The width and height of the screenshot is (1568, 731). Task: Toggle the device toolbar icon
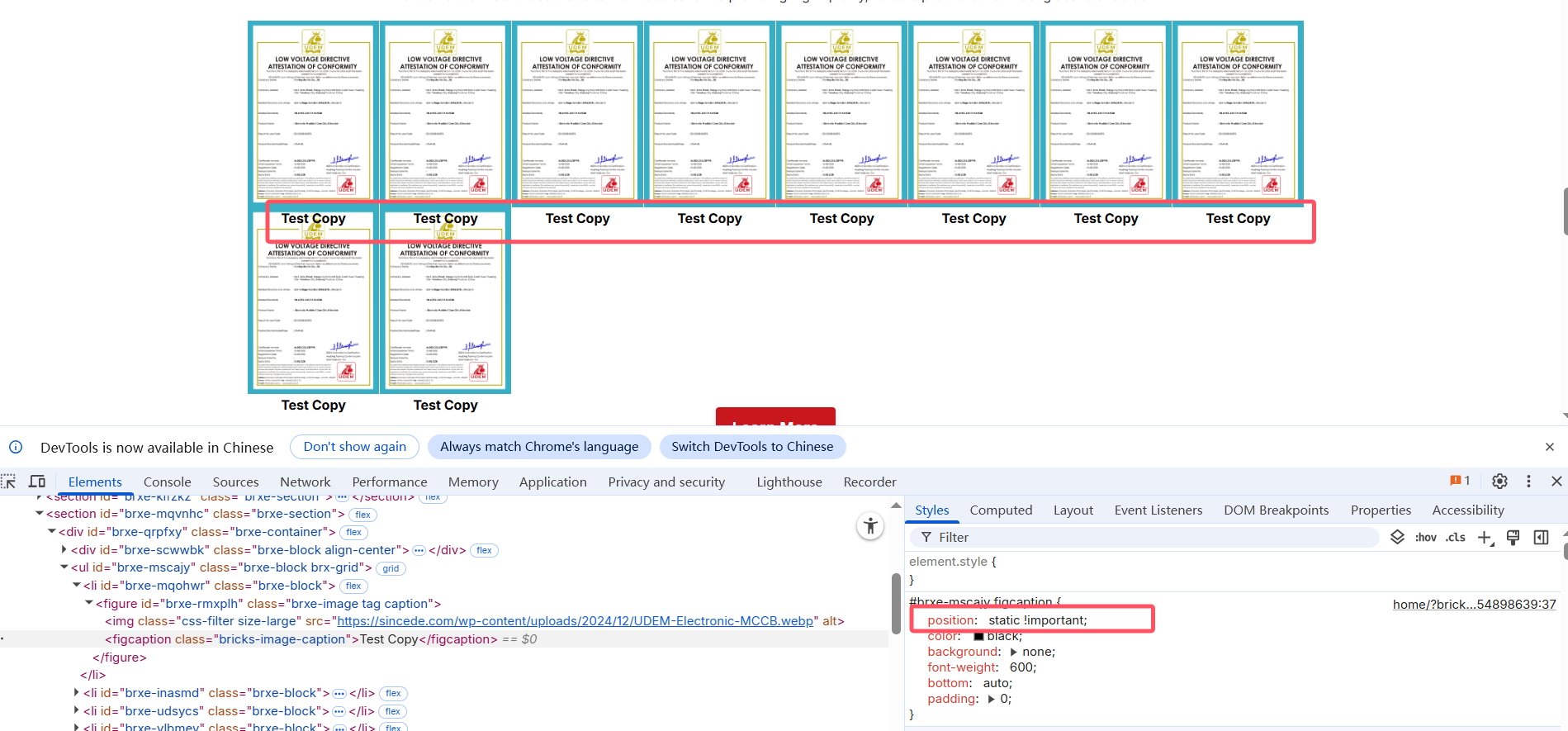tap(37, 482)
